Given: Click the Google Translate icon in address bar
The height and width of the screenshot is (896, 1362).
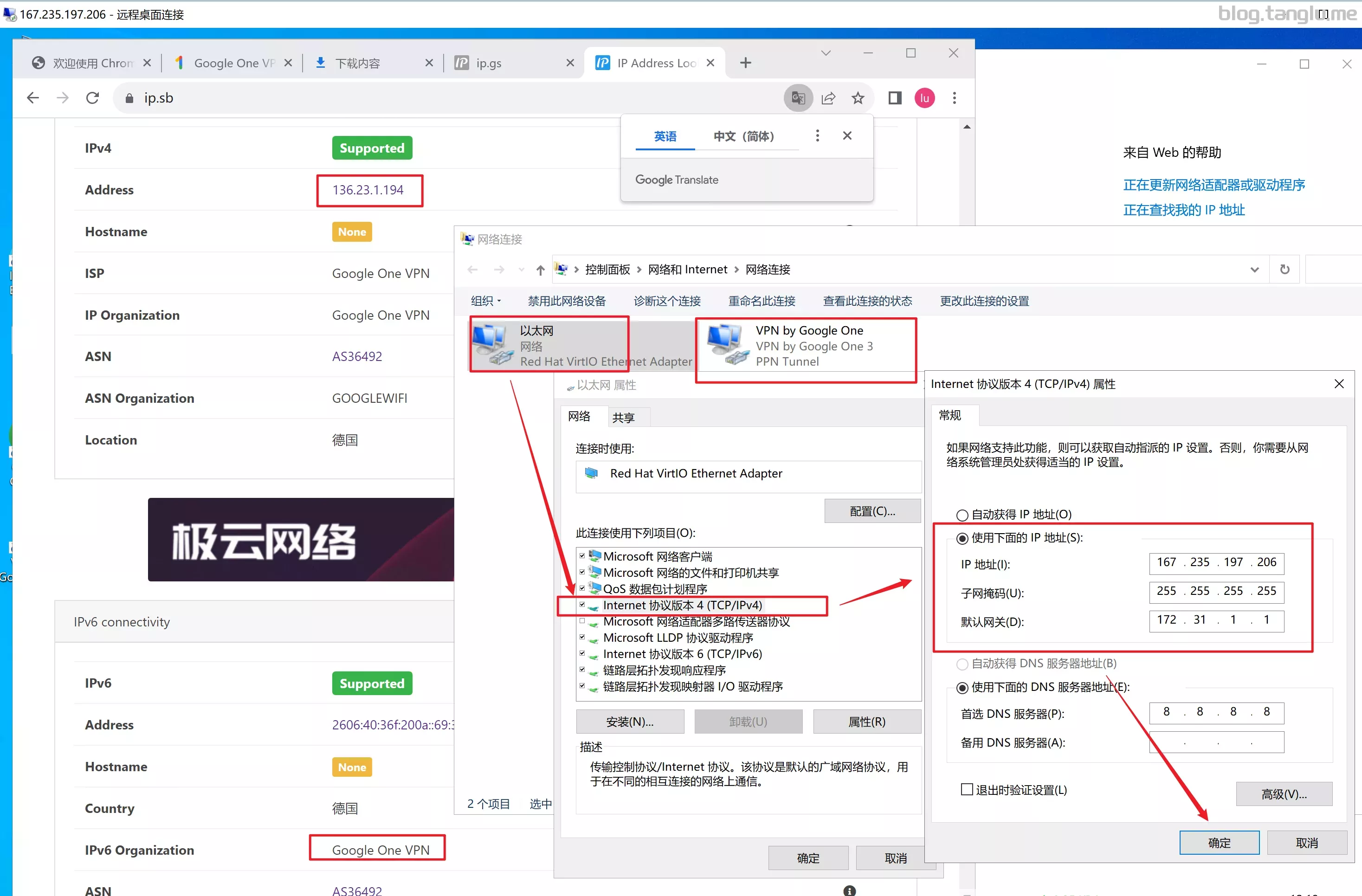Looking at the screenshot, I should pos(798,98).
